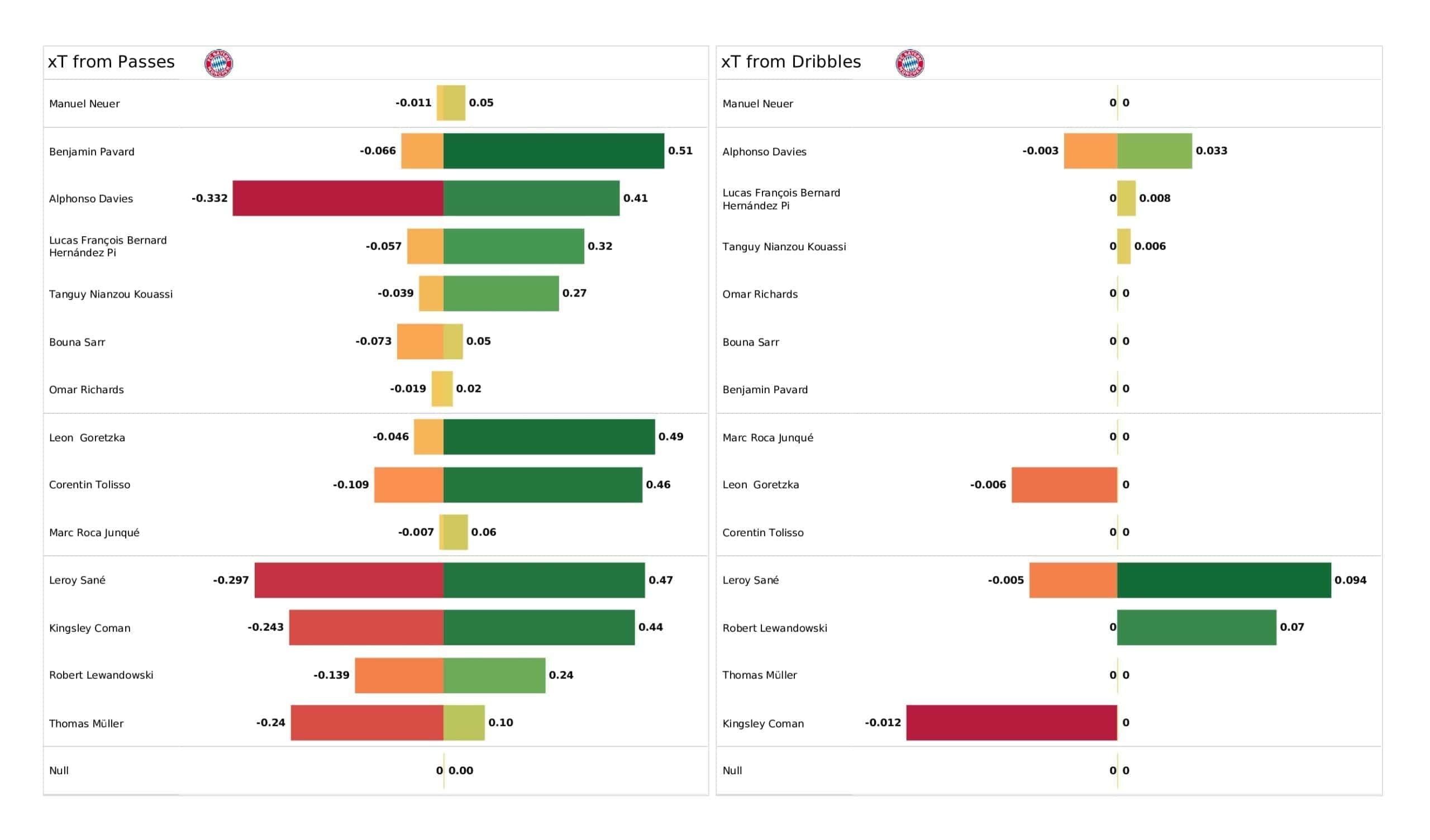Select Corentin Tolisso's orange negative passes bar
1430x840 pixels.
pyautogui.click(x=408, y=485)
